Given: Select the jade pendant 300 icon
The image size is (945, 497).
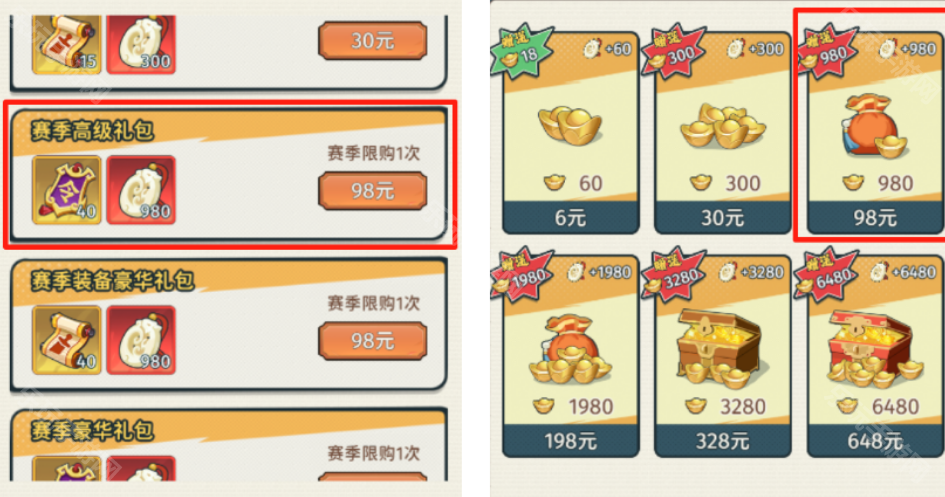Looking at the screenshot, I should coord(142,45).
